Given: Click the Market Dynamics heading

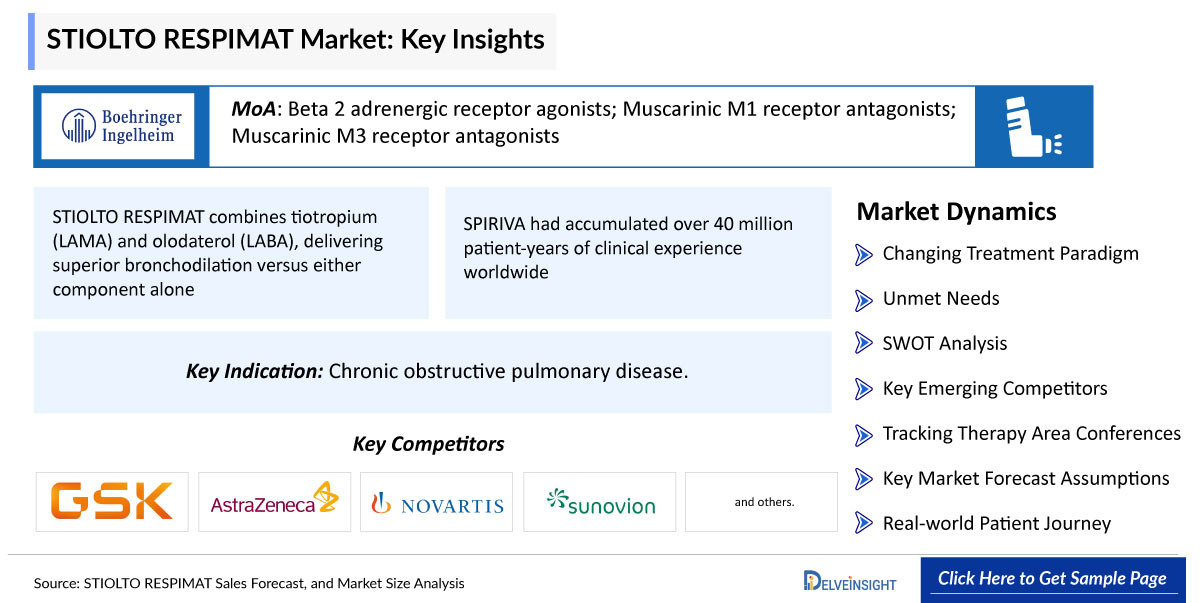Looking at the screenshot, I should coord(957,212).
